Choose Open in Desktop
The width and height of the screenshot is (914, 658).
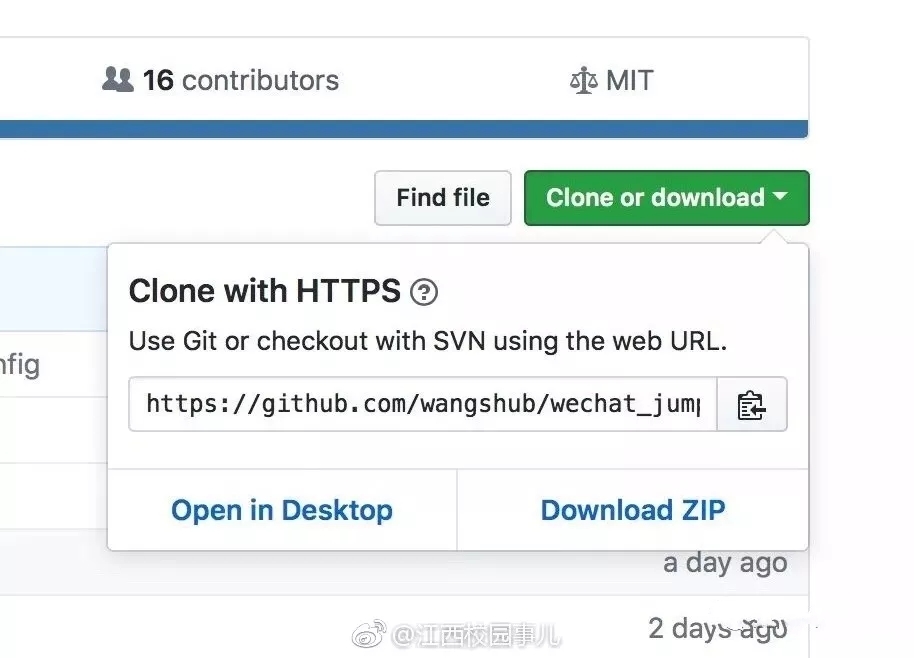tap(282, 510)
